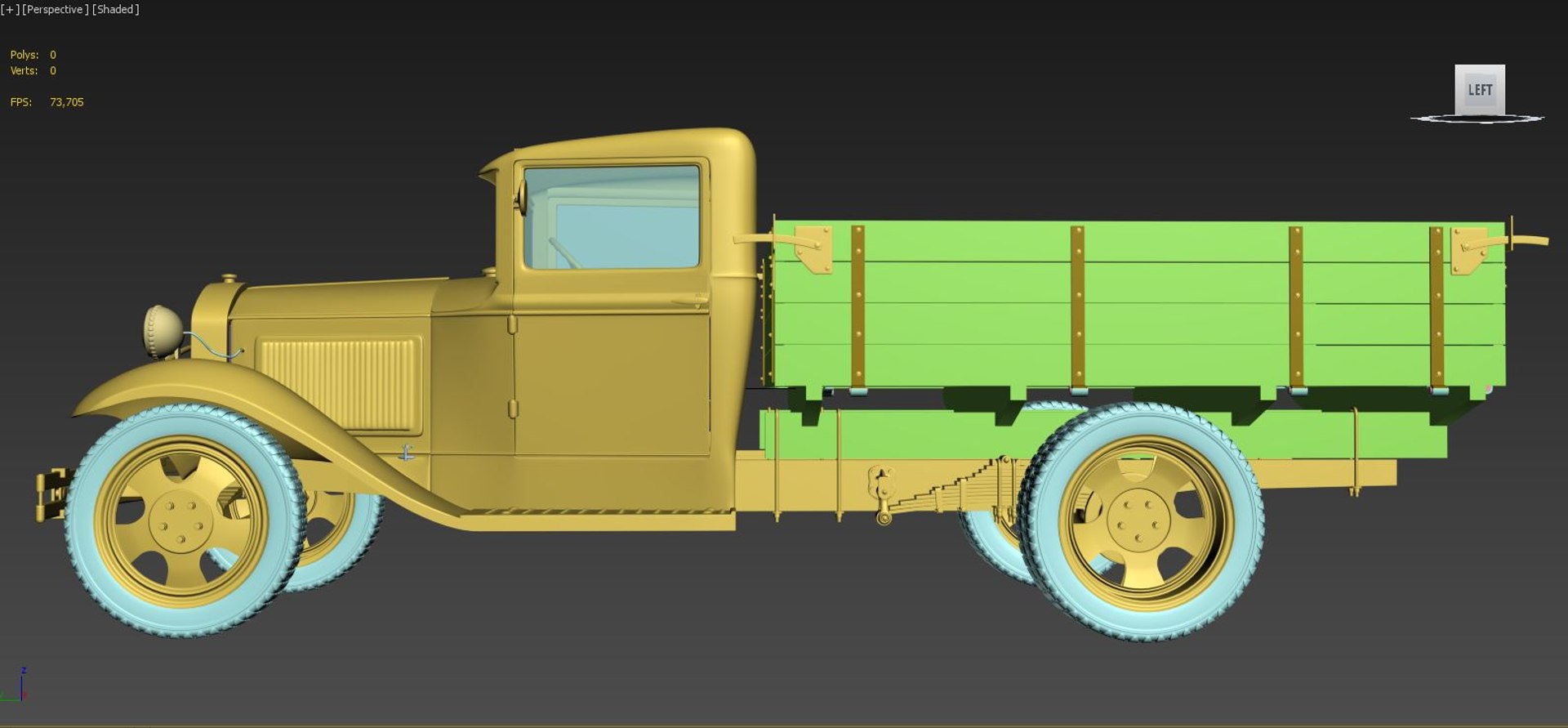Click the FPS value "73,705"
This screenshot has height=728, width=1568.
67,102
